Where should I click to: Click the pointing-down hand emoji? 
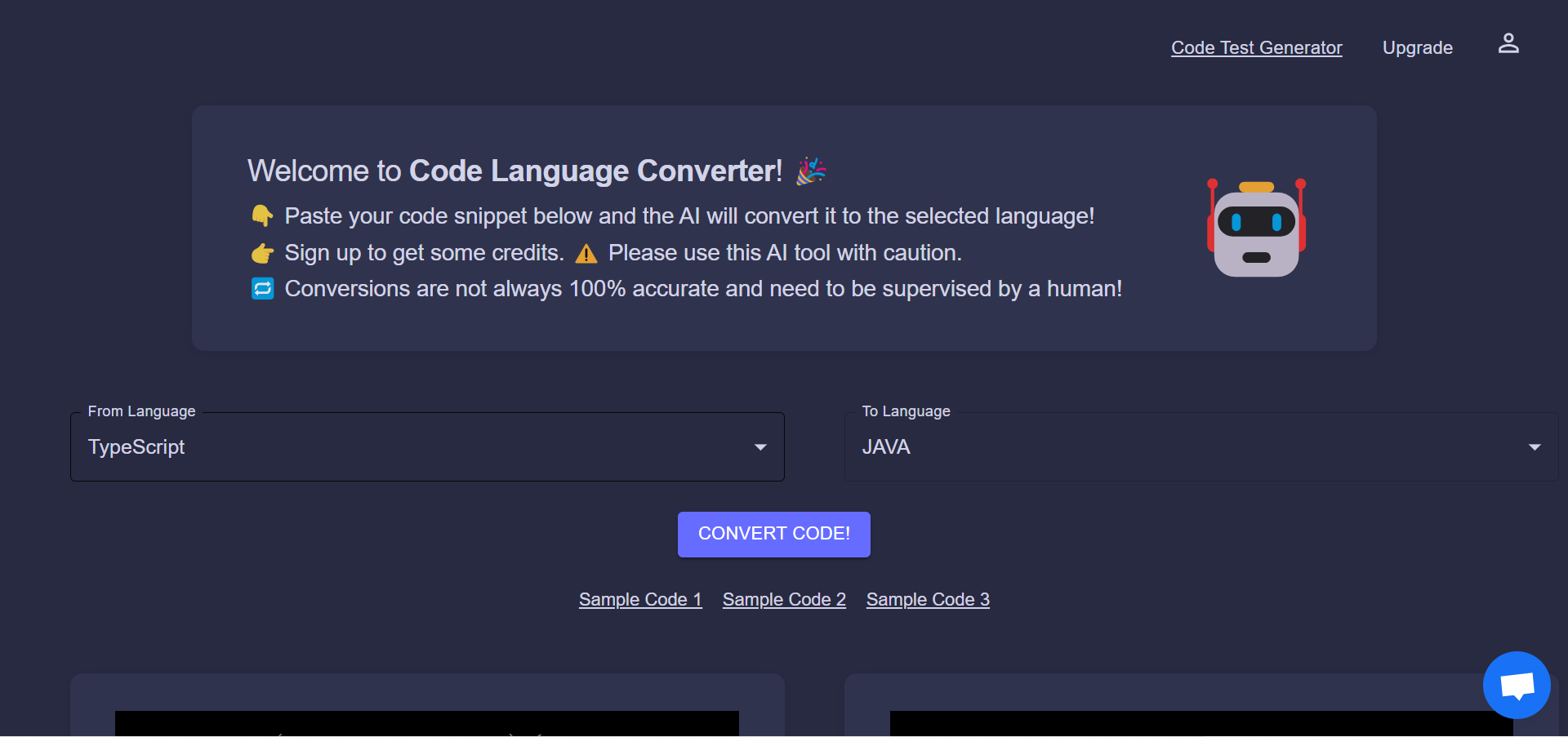tap(262, 216)
